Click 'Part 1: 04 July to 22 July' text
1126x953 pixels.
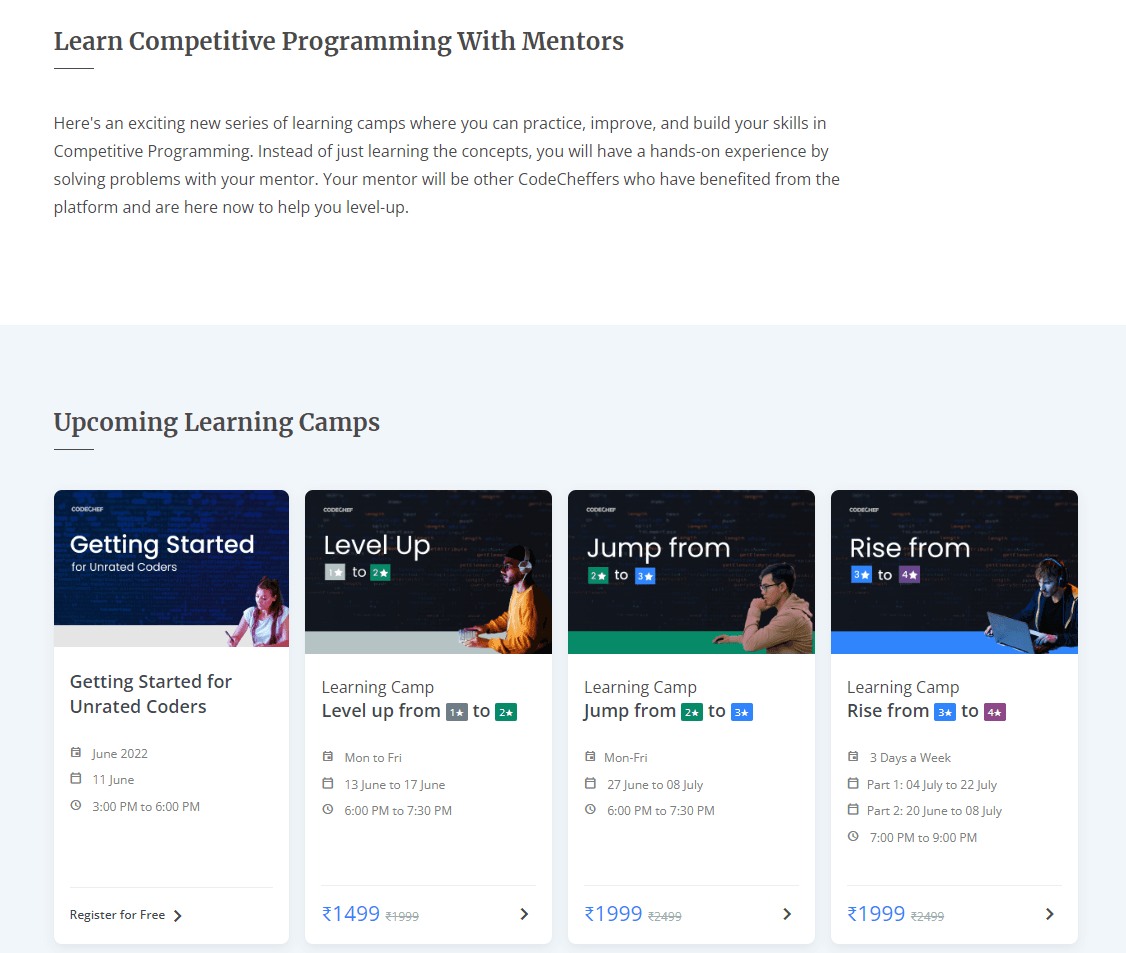click(931, 784)
